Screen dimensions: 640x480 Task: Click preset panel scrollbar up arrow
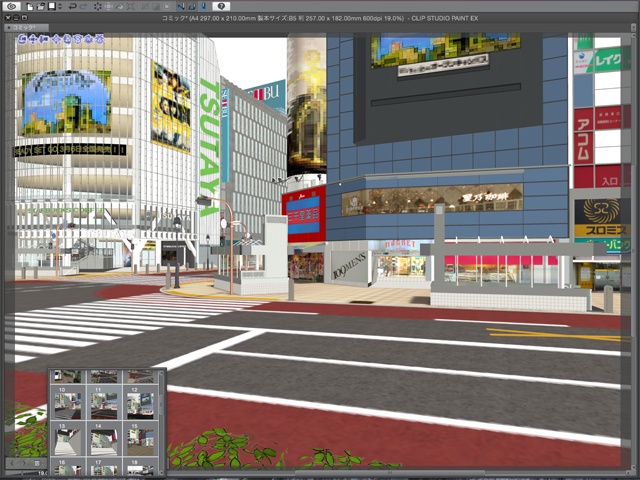point(162,373)
